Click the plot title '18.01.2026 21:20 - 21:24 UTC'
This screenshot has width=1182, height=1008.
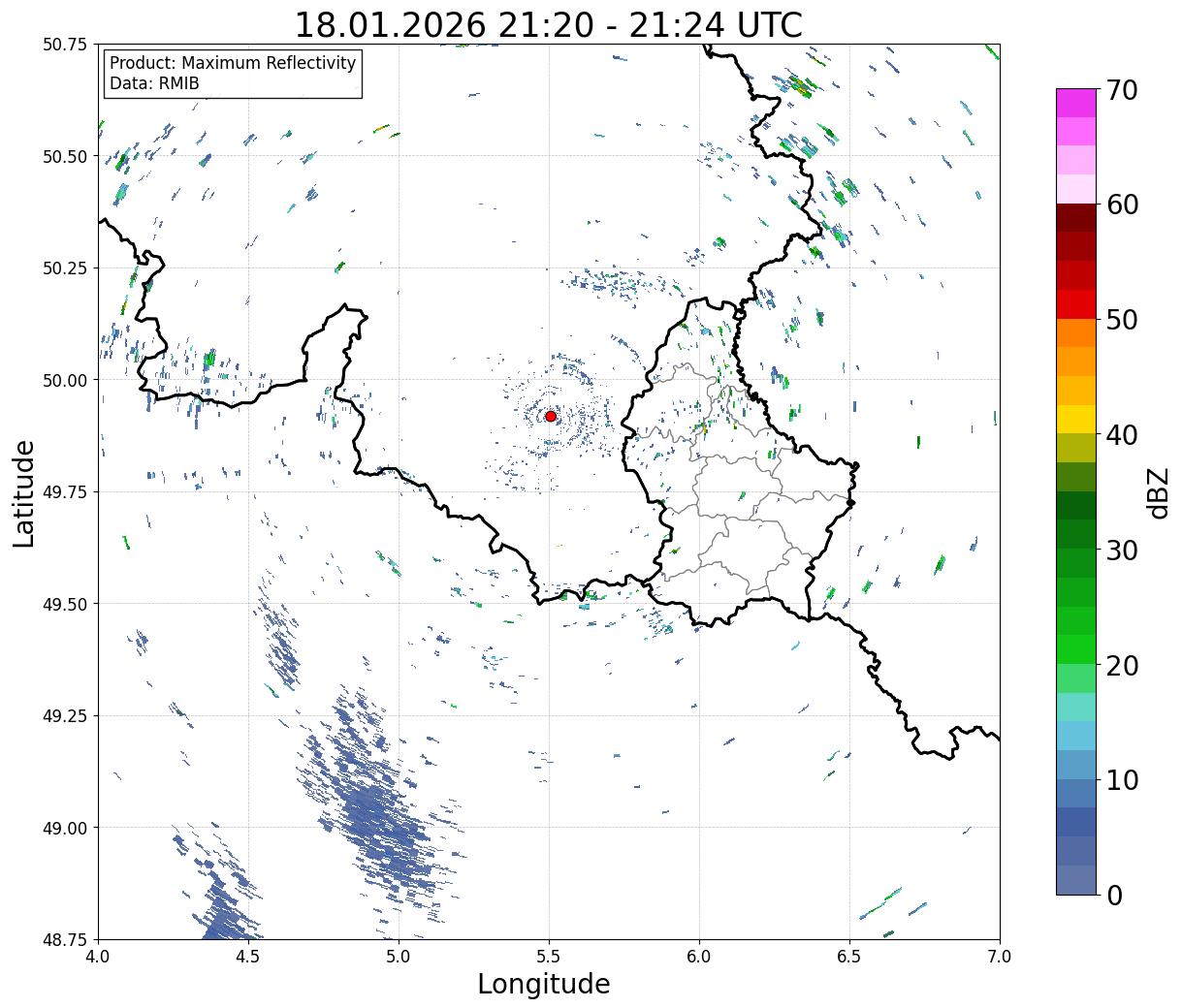pyautogui.click(x=548, y=24)
